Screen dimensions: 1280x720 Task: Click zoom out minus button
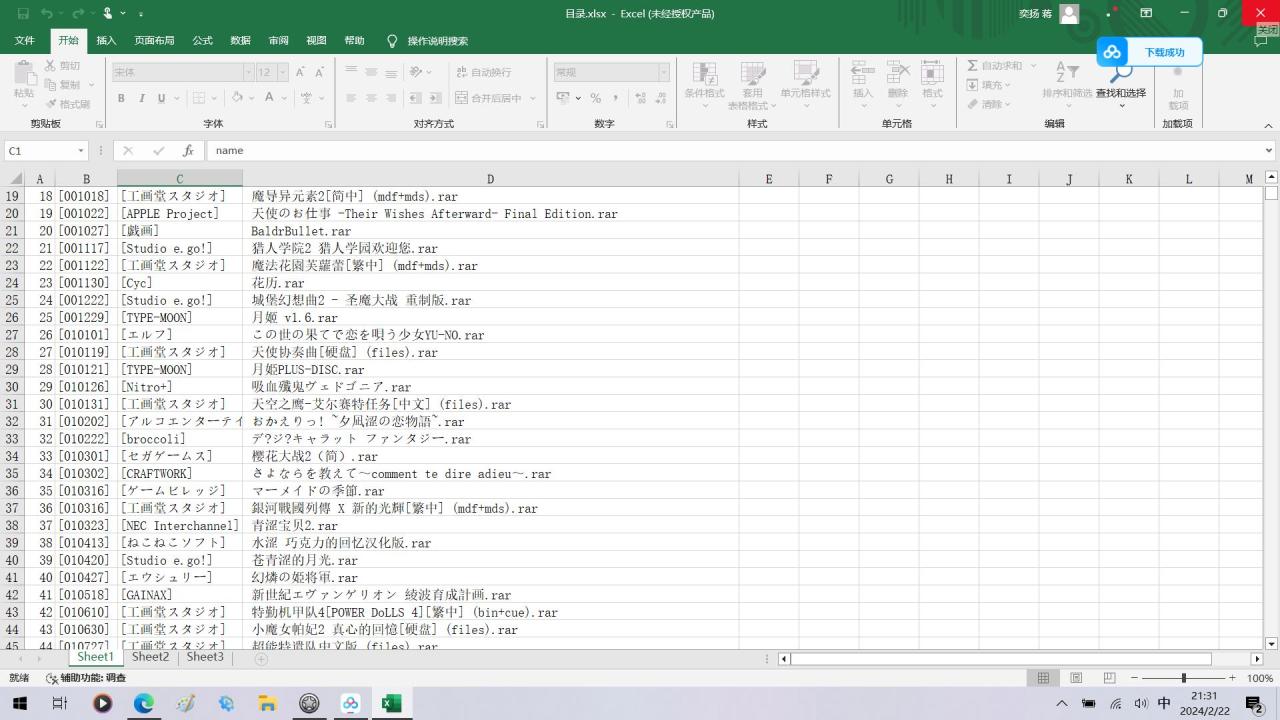coord(1133,678)
